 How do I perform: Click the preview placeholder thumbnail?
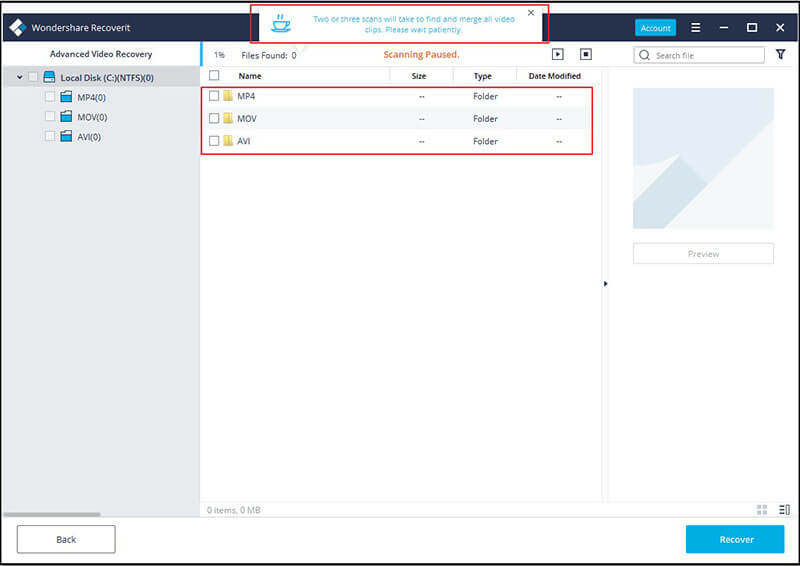point(703,158)
